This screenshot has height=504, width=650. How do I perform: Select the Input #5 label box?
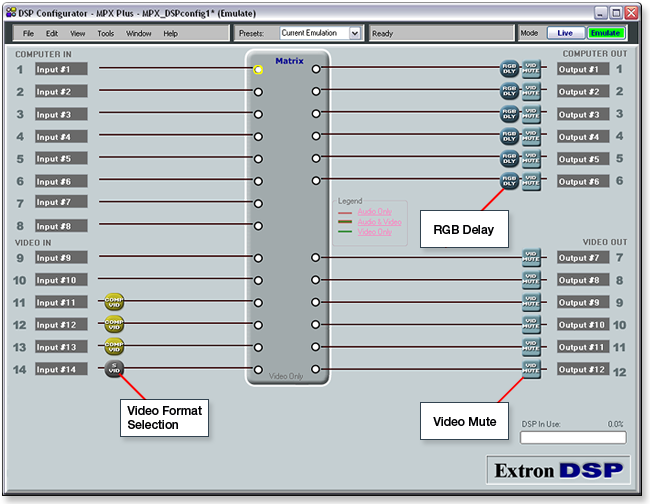pyautogui.click(x=60, y=159)
